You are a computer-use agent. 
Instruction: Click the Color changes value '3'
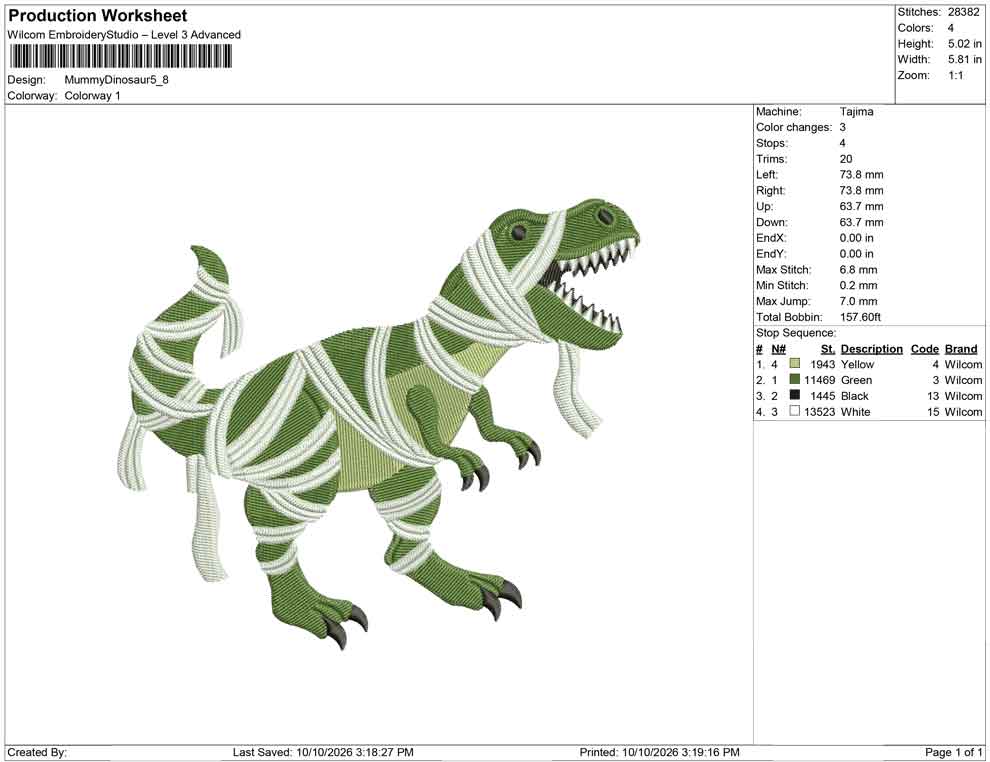pyautogui.click(x=842, y=128)
